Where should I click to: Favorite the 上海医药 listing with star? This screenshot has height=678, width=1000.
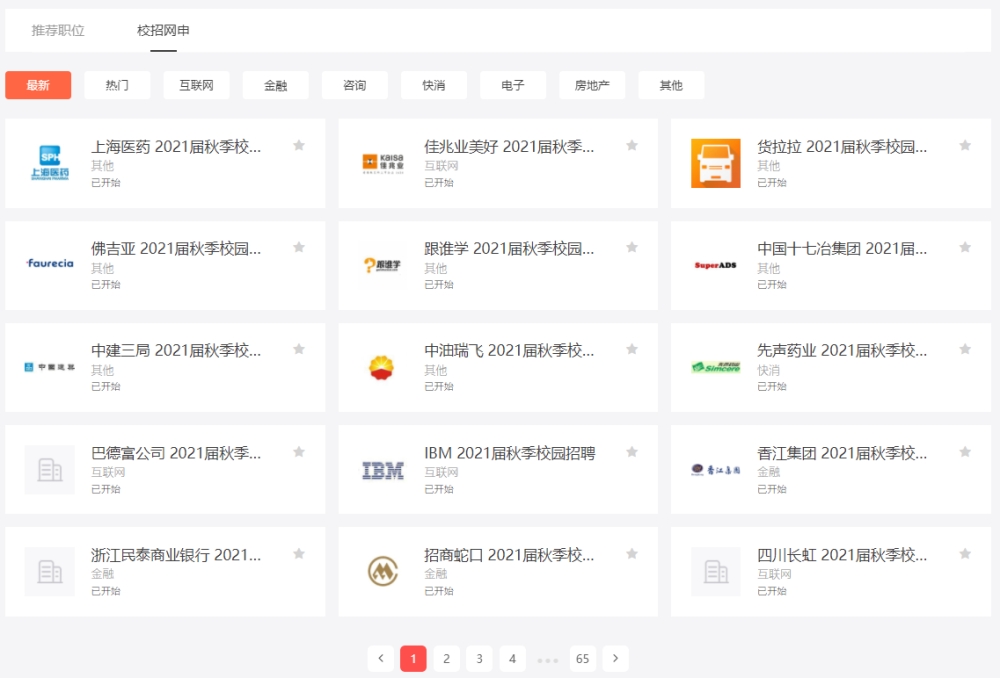(298, 145)
